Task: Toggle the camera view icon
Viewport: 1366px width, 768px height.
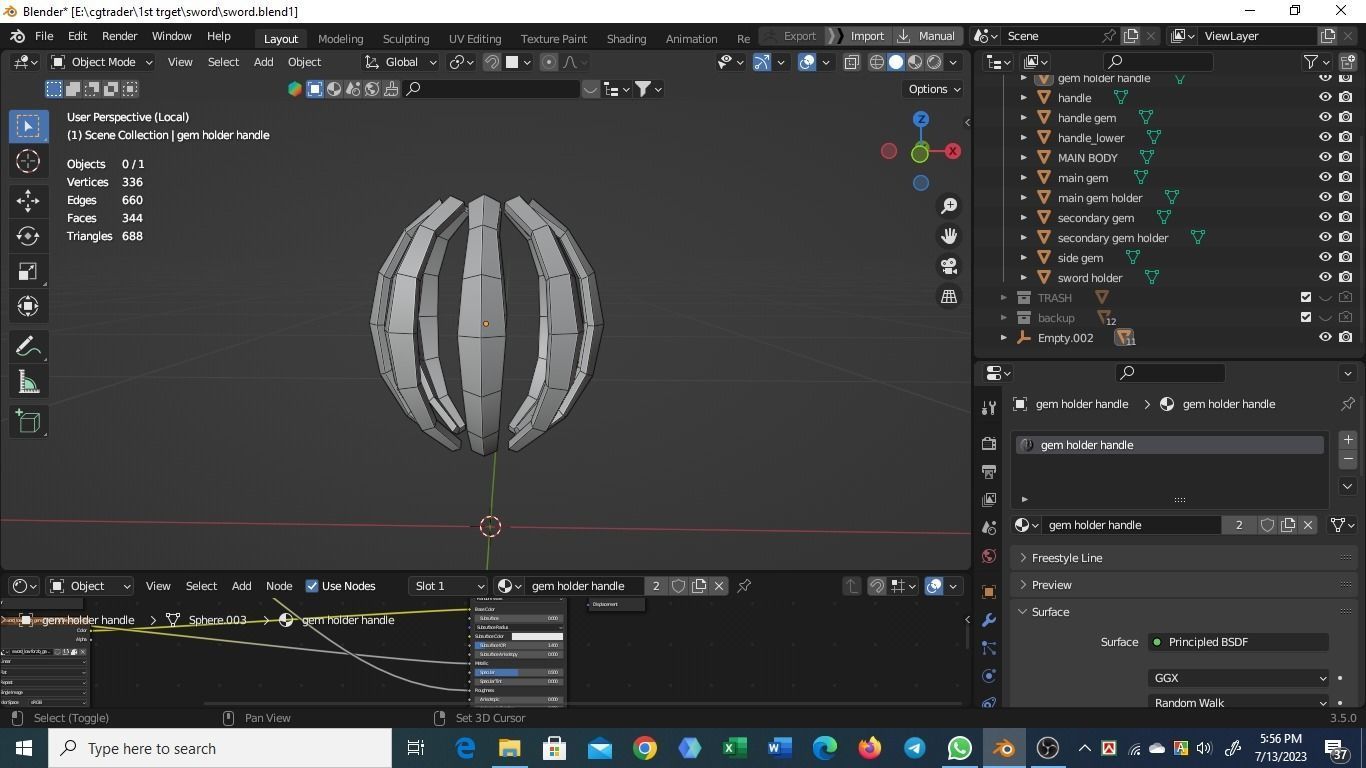Action: [948, 266]
